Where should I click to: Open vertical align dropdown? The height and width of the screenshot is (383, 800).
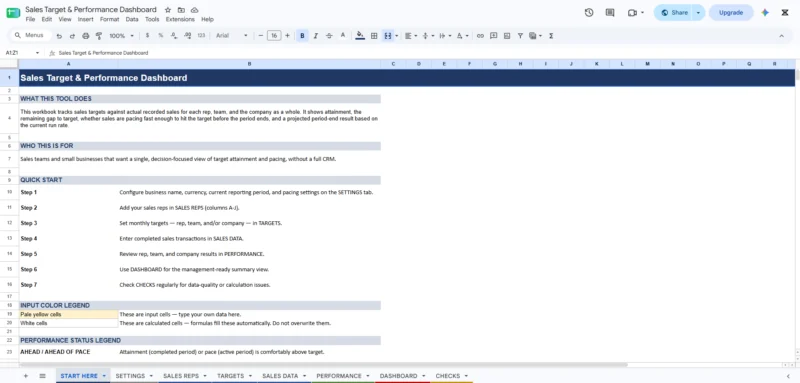[428, 36]
